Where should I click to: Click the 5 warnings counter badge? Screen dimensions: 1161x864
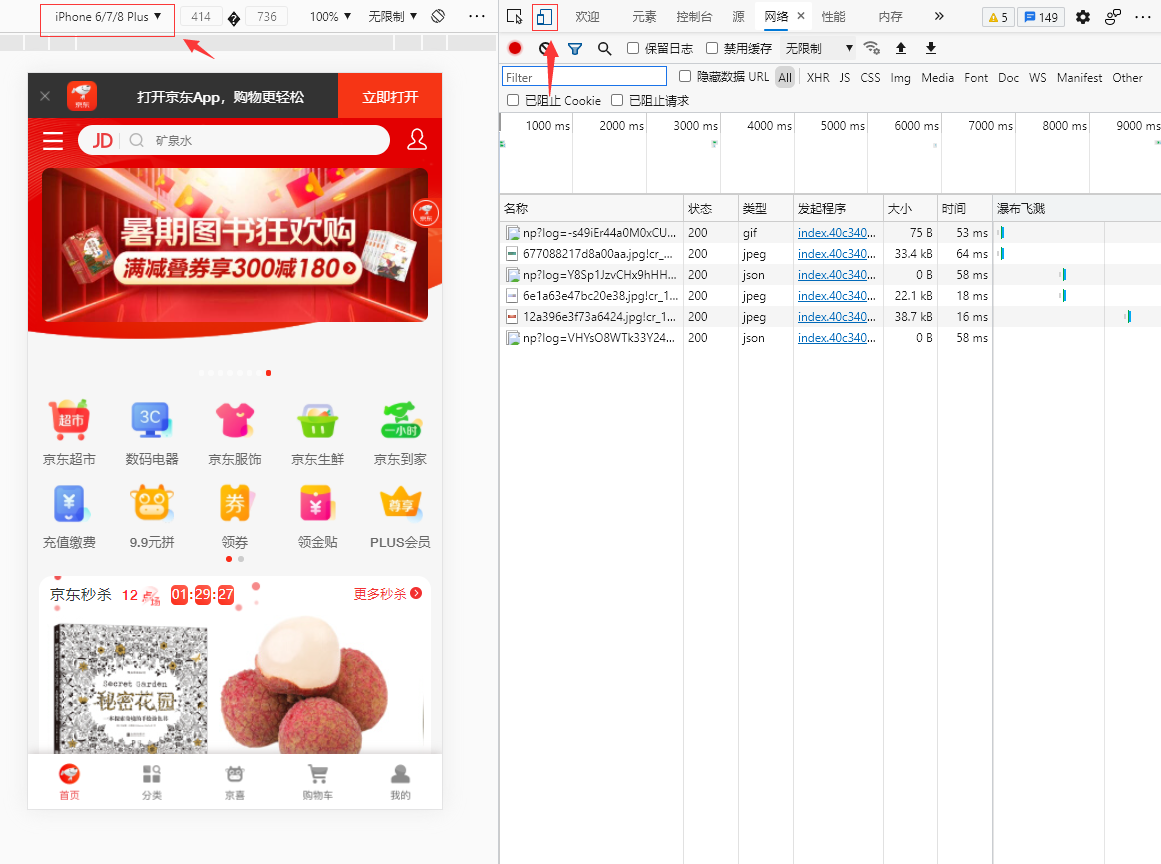(998, 17)
